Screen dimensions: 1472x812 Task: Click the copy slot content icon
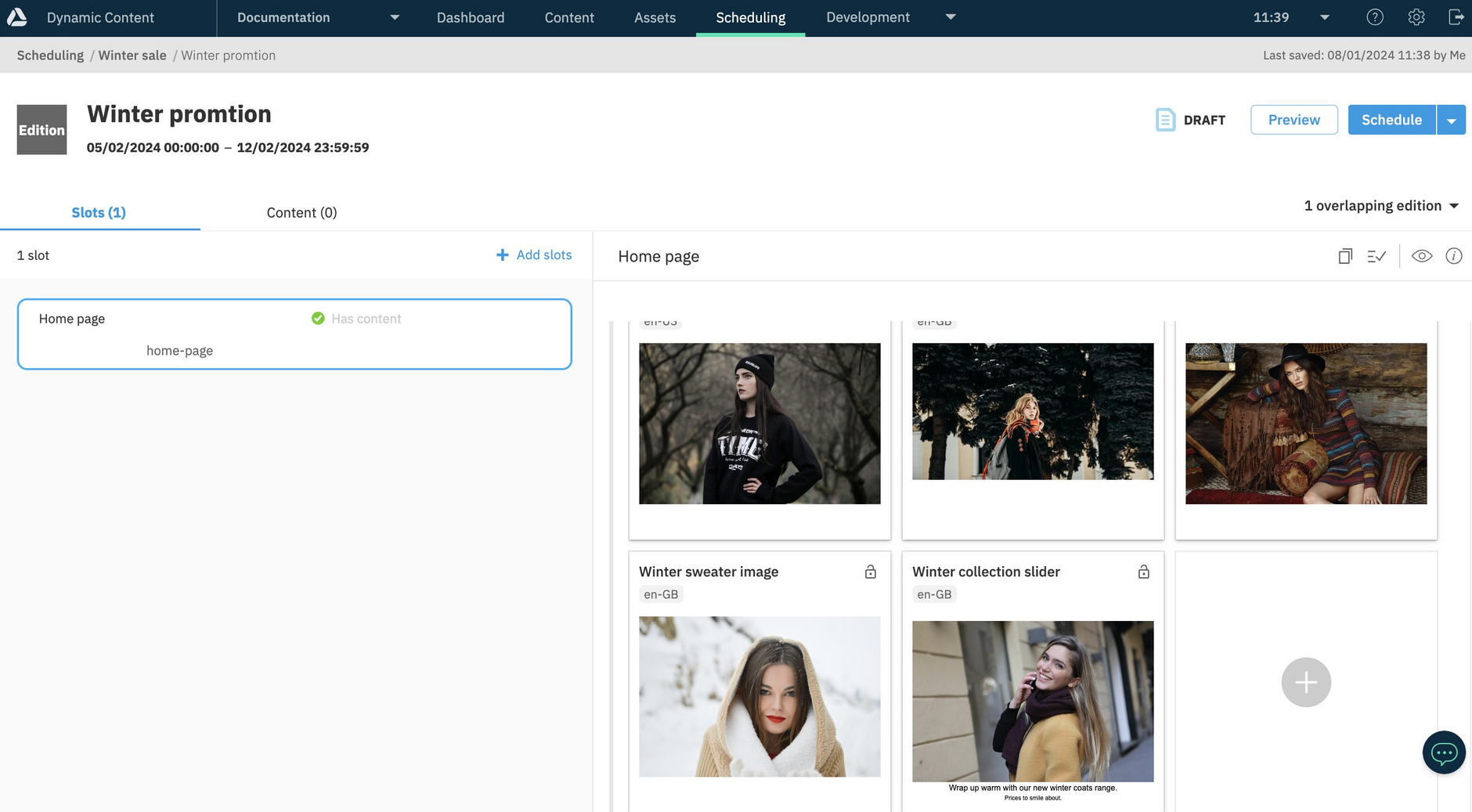point(1345,256)
